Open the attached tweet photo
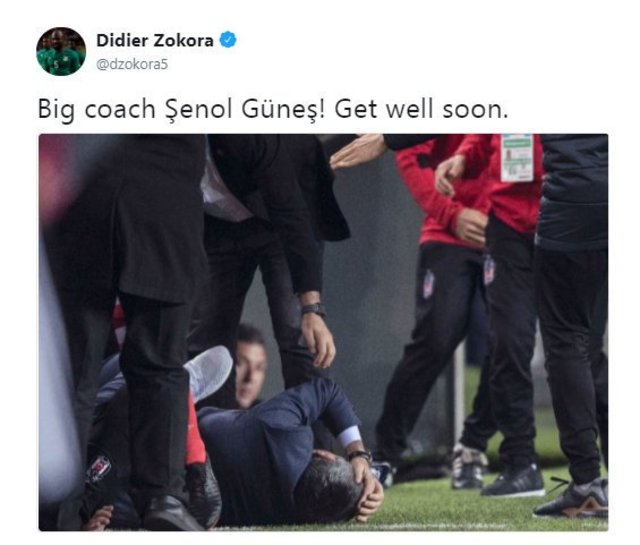This screenshot has height=545, width=640. click(x=323, y=332)
